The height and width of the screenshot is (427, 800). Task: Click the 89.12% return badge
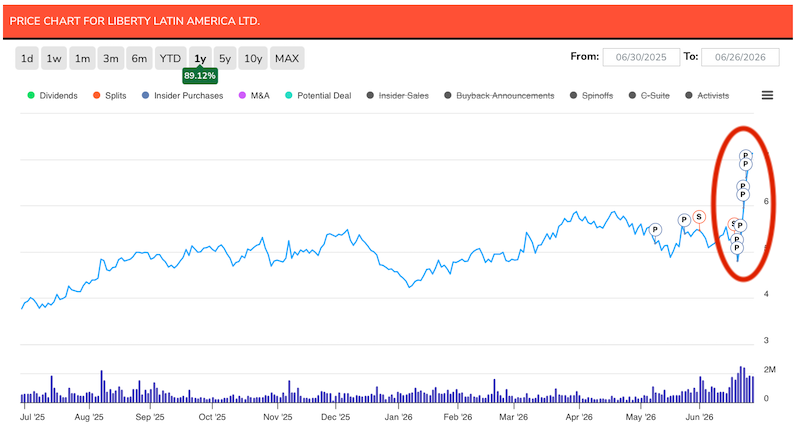(200, 76)
